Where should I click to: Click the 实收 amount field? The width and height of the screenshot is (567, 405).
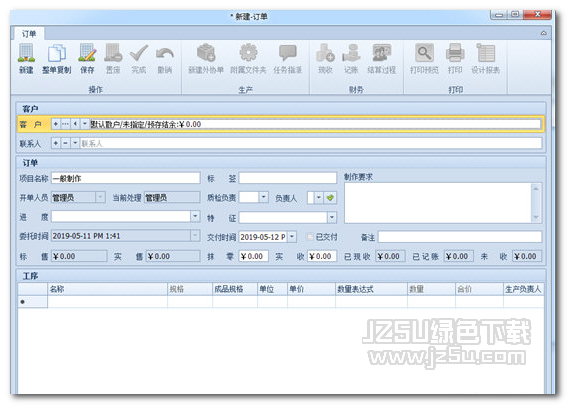pyautogui.click(x=322, y=256)
